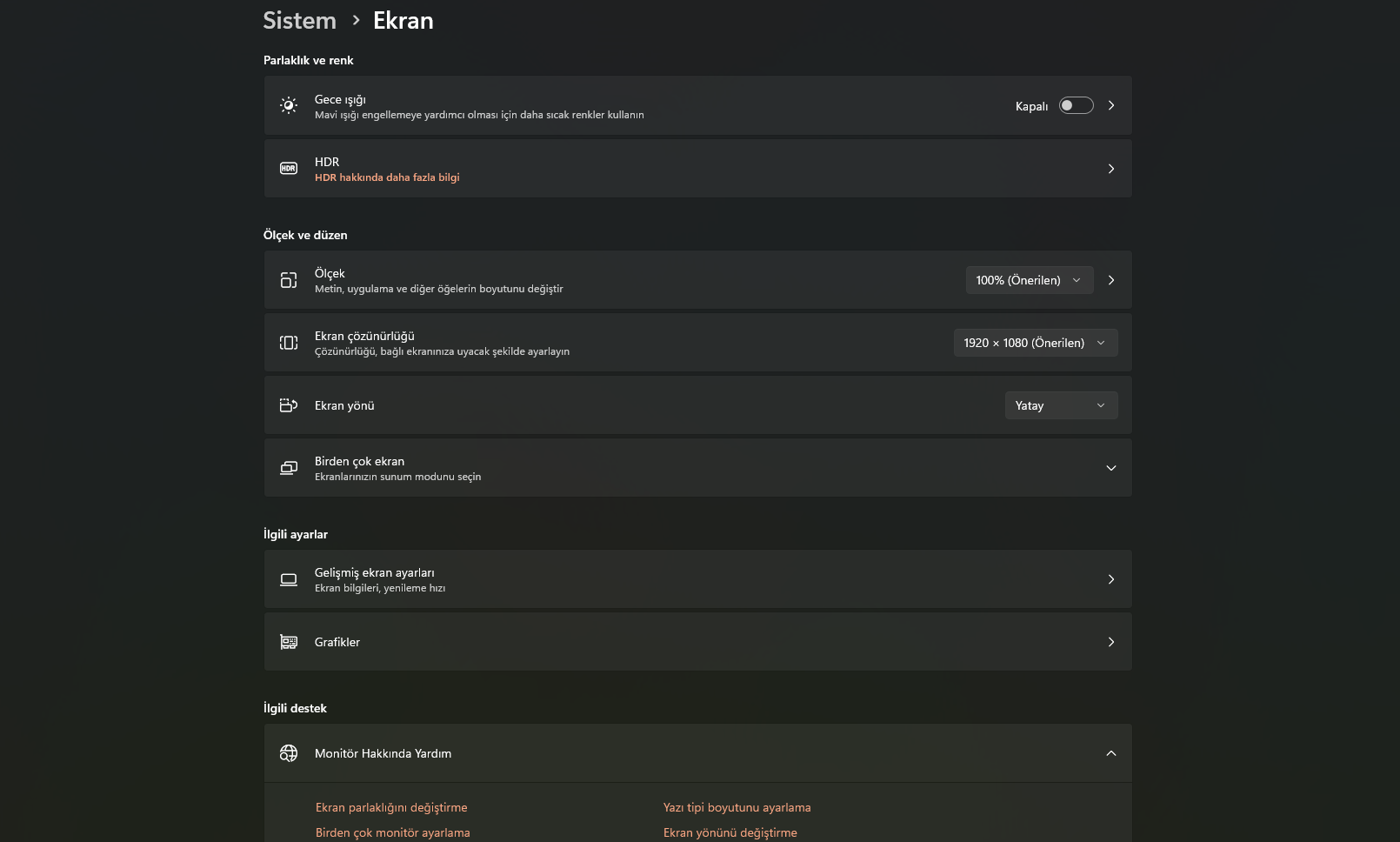
Task: Open the Yatay orientation dropdown
Action: (x=1061, y=405)
